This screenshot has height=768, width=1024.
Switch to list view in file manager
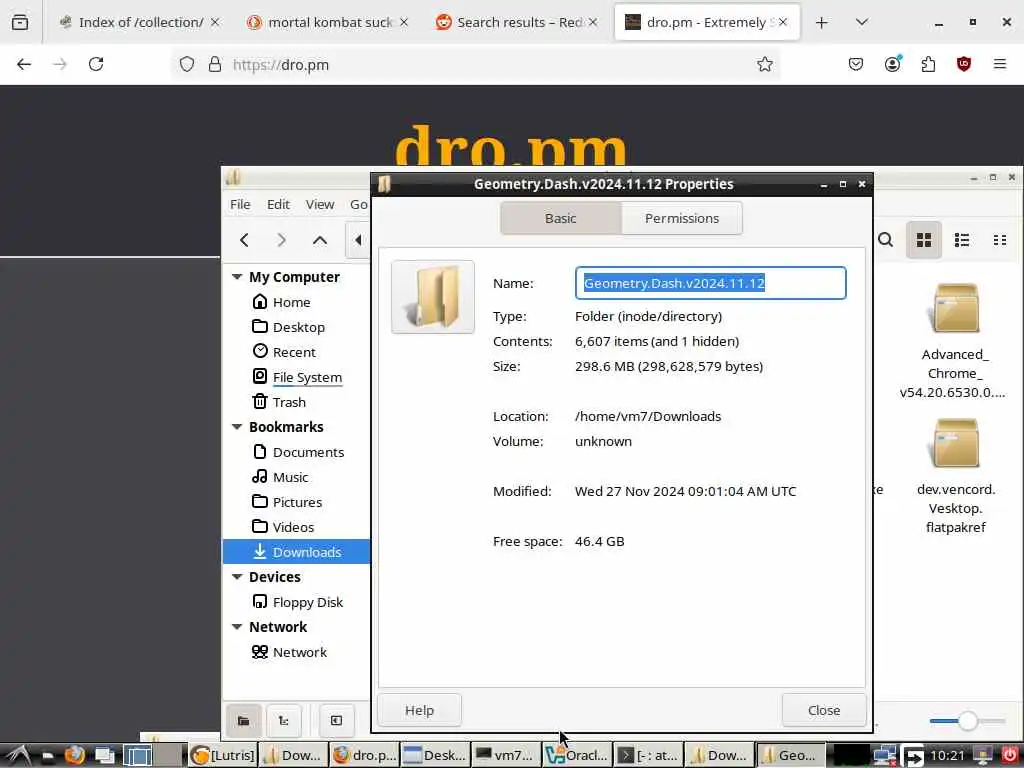point(961,240)
